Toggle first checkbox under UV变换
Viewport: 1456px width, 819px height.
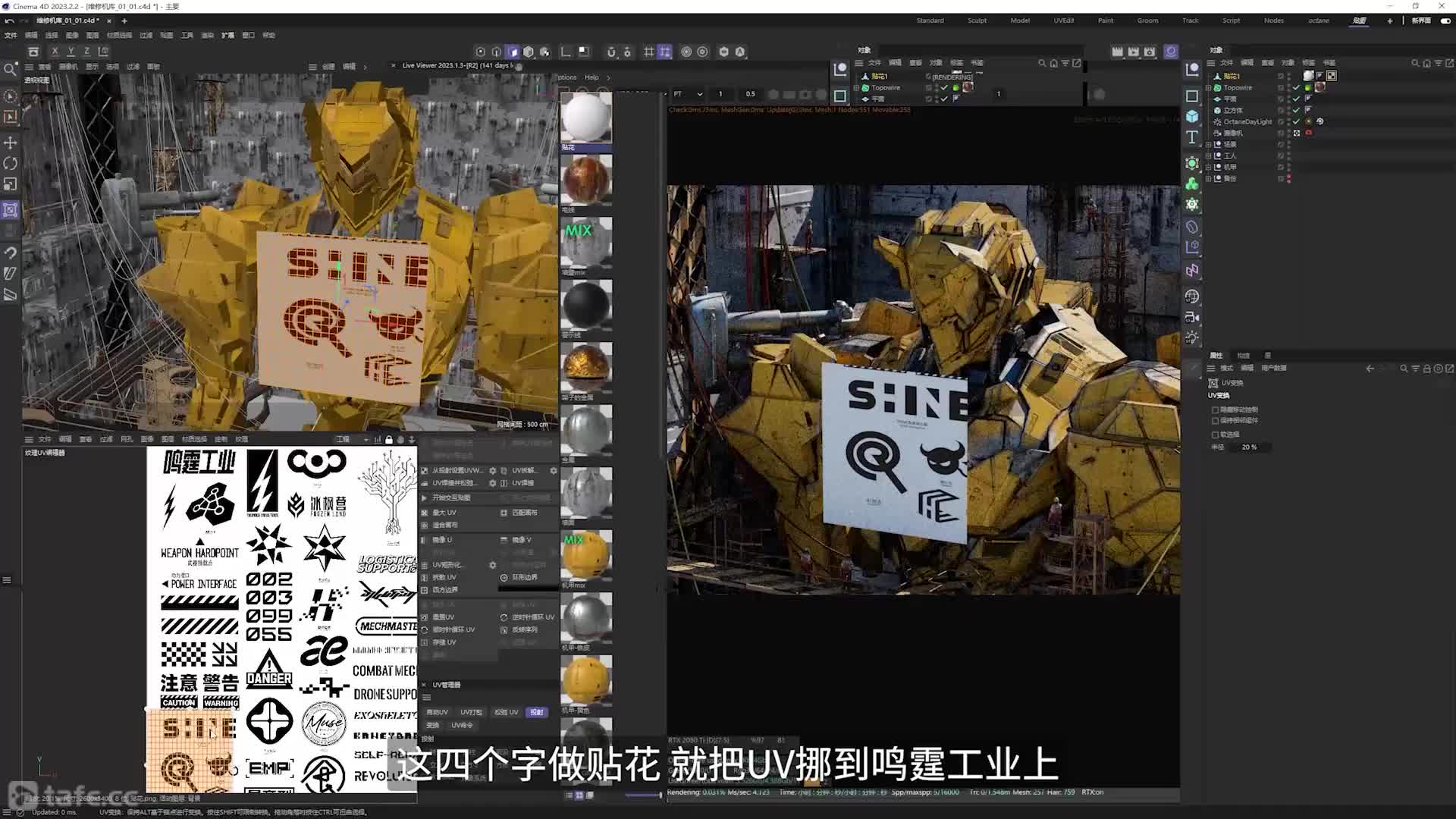pyautogui.click(x=1215, y=409)
